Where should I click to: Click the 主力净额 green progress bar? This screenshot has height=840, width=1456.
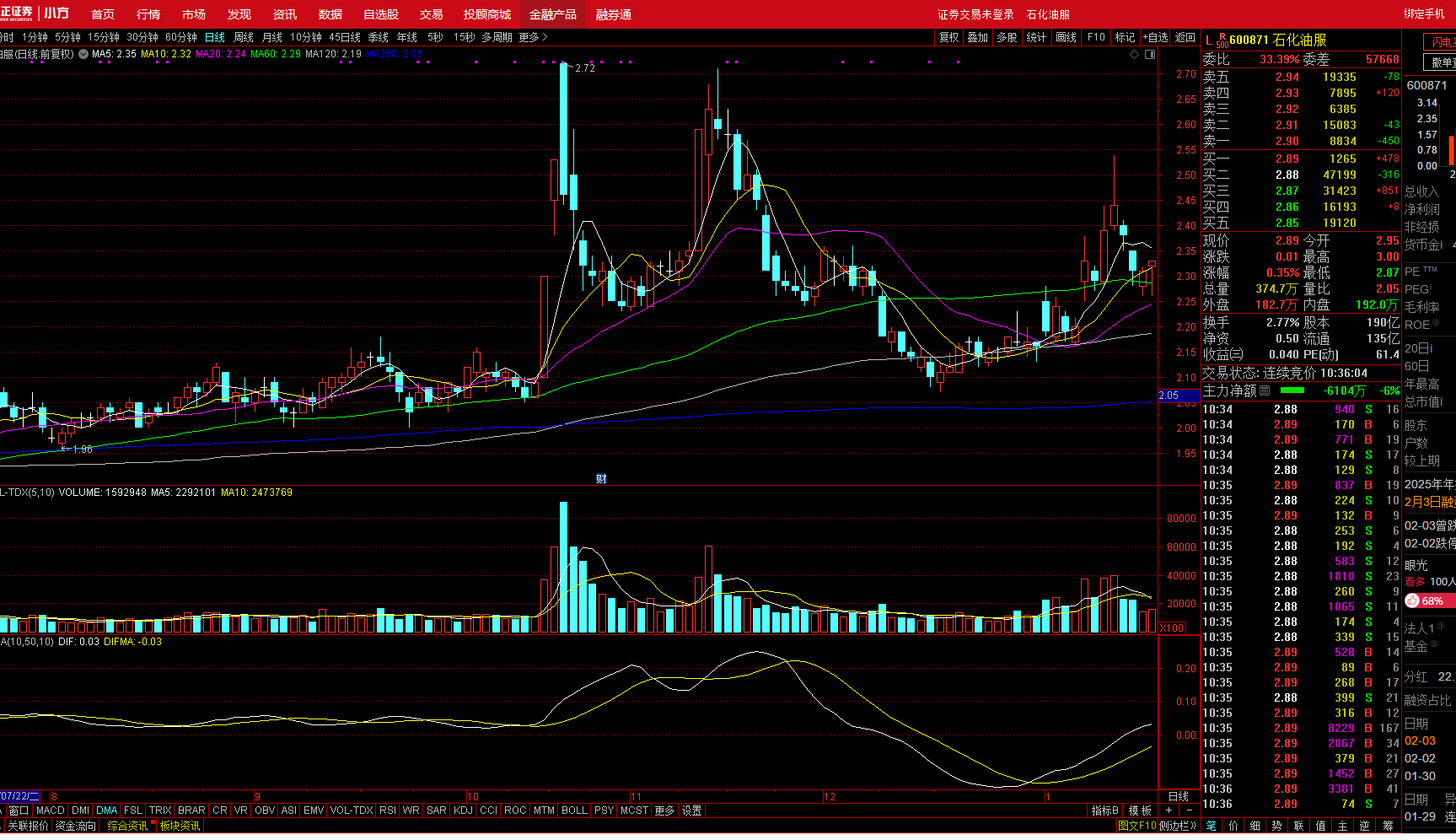[x=1292, y=390]
